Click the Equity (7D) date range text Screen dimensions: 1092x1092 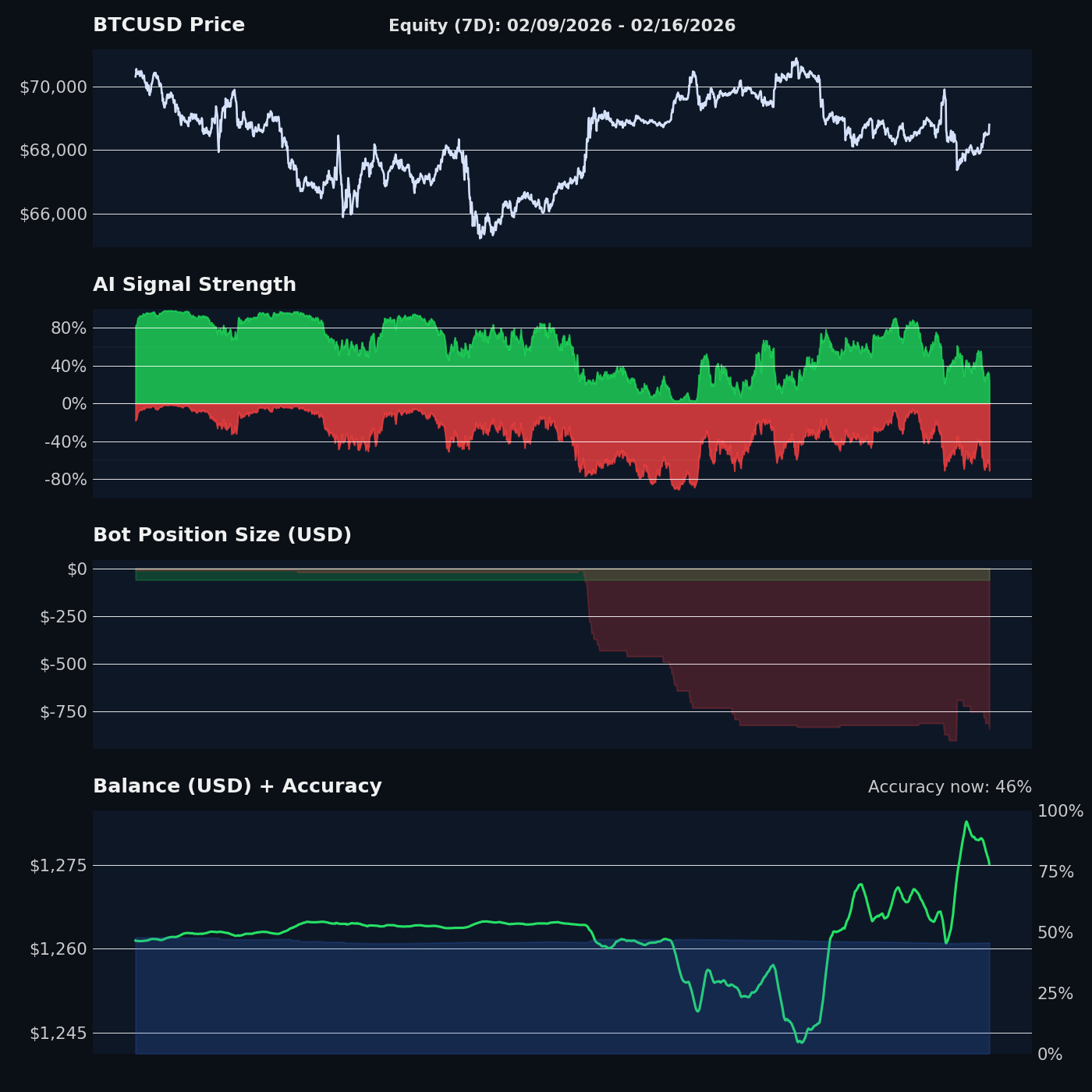561,24
